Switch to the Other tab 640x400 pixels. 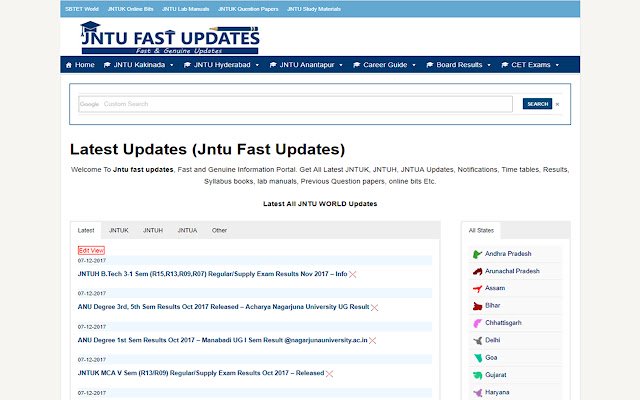[219, 231]
